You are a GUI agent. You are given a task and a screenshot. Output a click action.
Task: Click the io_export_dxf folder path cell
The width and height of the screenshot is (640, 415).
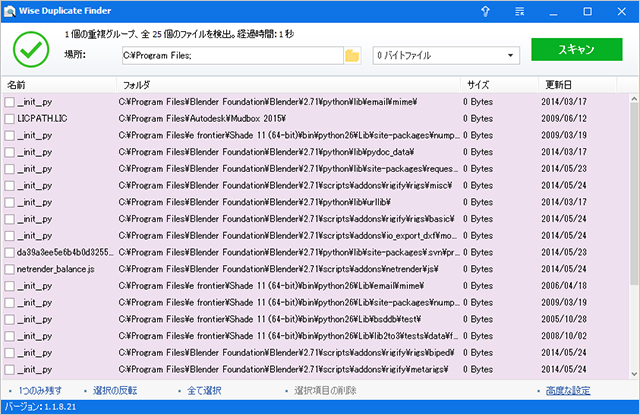288,236
